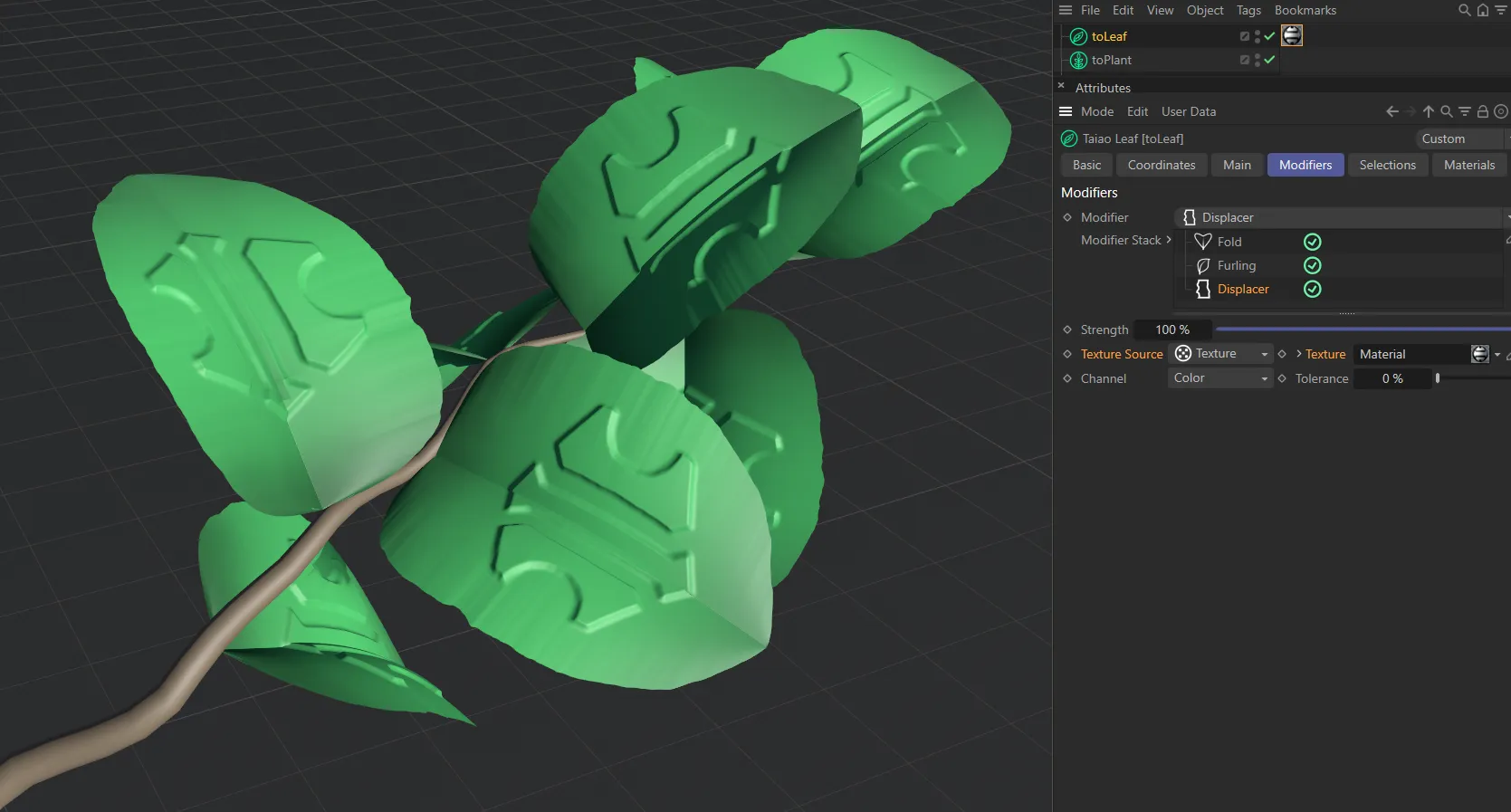Open the File menu
Screen dimensions: 1511x812
tap(1090, 10)
